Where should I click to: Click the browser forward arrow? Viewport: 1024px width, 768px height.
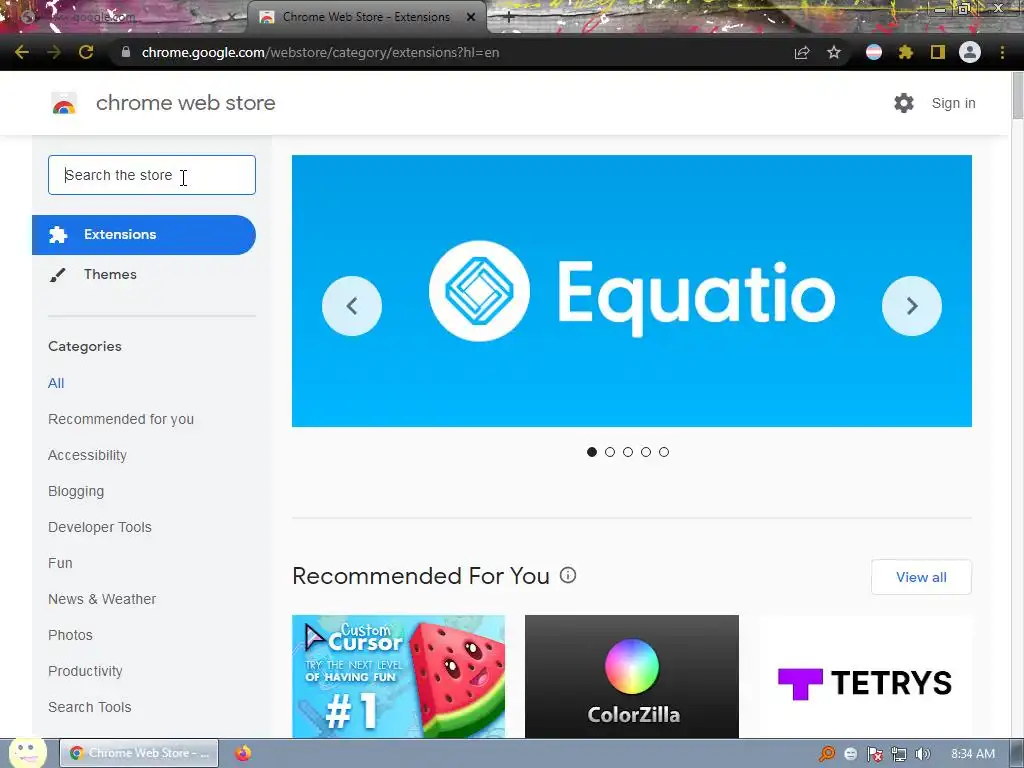(54, 52)
